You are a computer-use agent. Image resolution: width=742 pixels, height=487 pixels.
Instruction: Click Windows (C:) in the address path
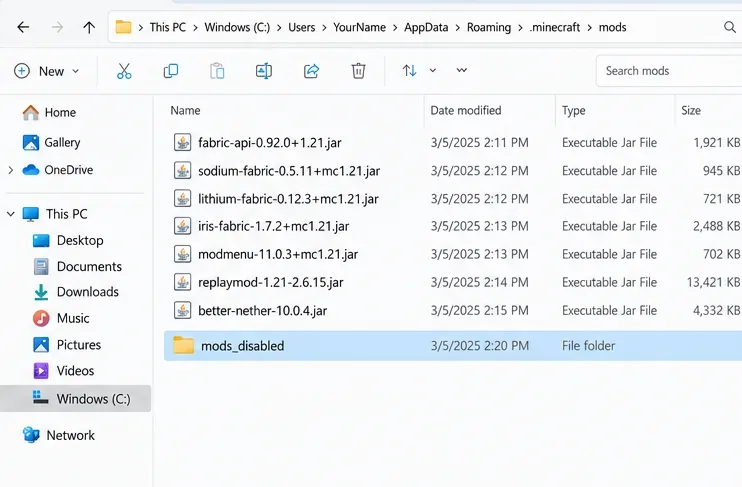[237, 27]
